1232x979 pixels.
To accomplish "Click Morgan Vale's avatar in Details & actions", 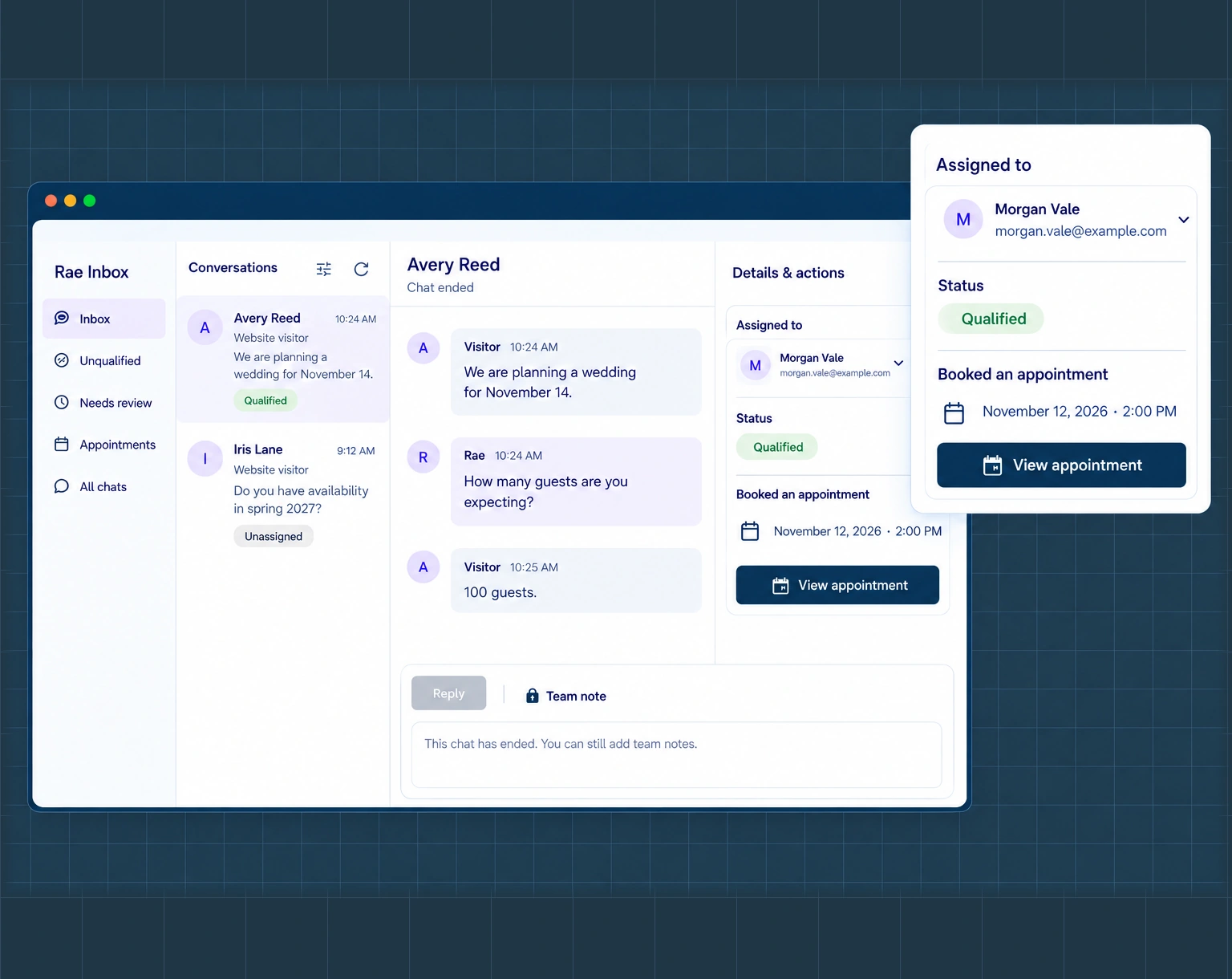I will [755, 366].
